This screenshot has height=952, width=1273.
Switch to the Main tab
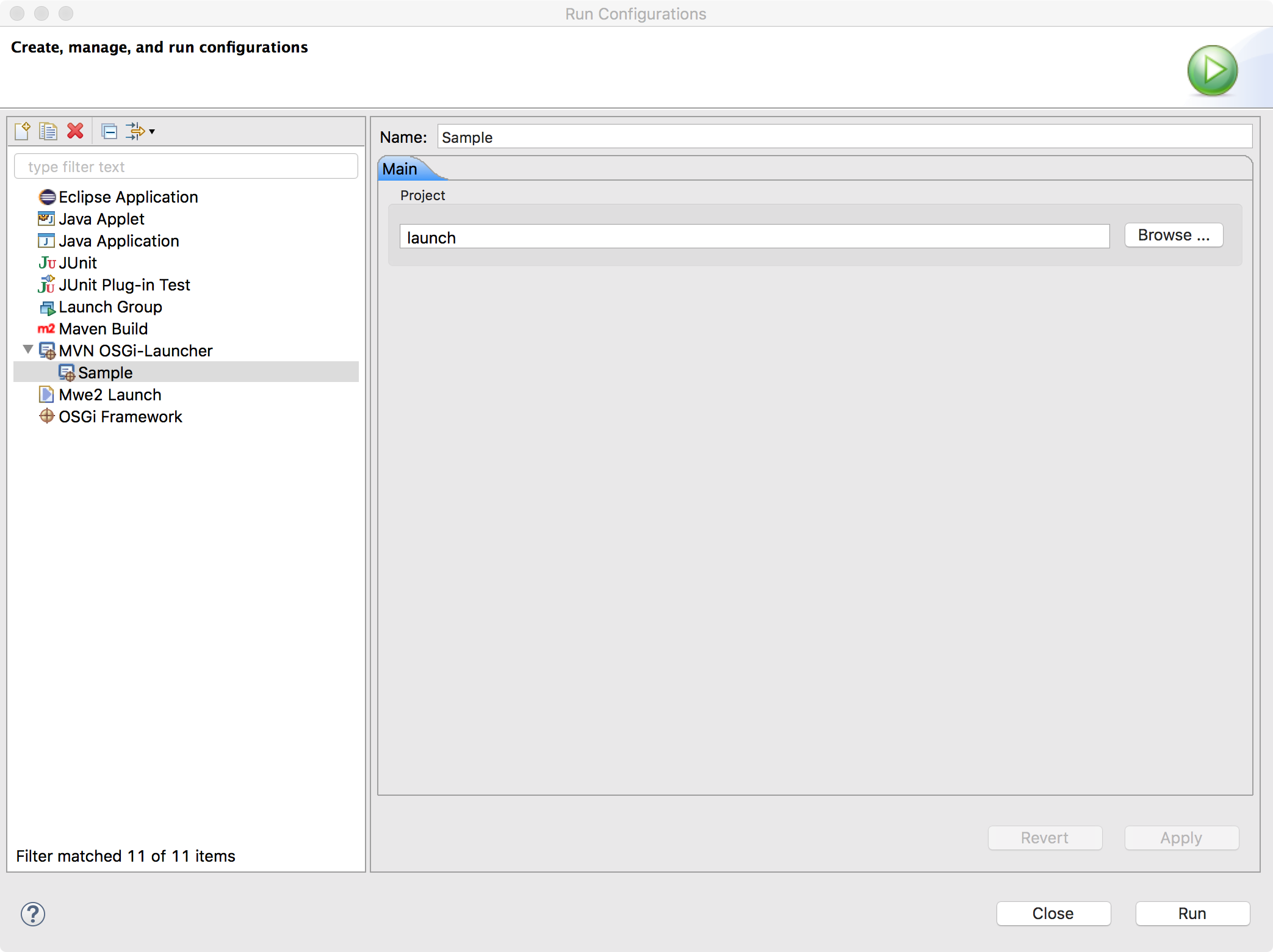coord(400,169)
